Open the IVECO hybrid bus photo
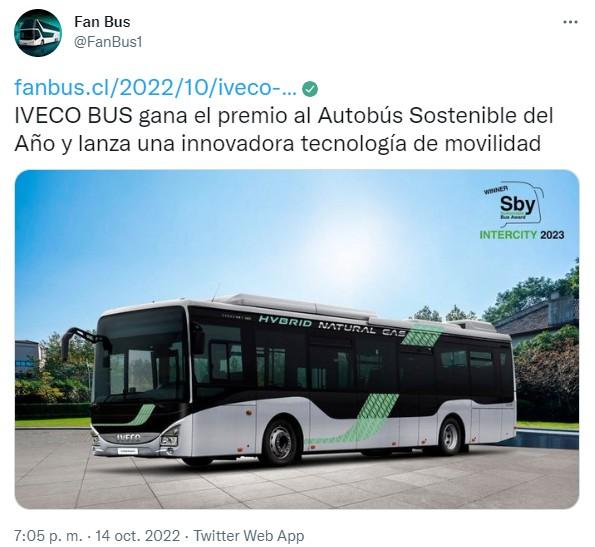The width and height of the screenshot is (595, 547). (297, 339)
